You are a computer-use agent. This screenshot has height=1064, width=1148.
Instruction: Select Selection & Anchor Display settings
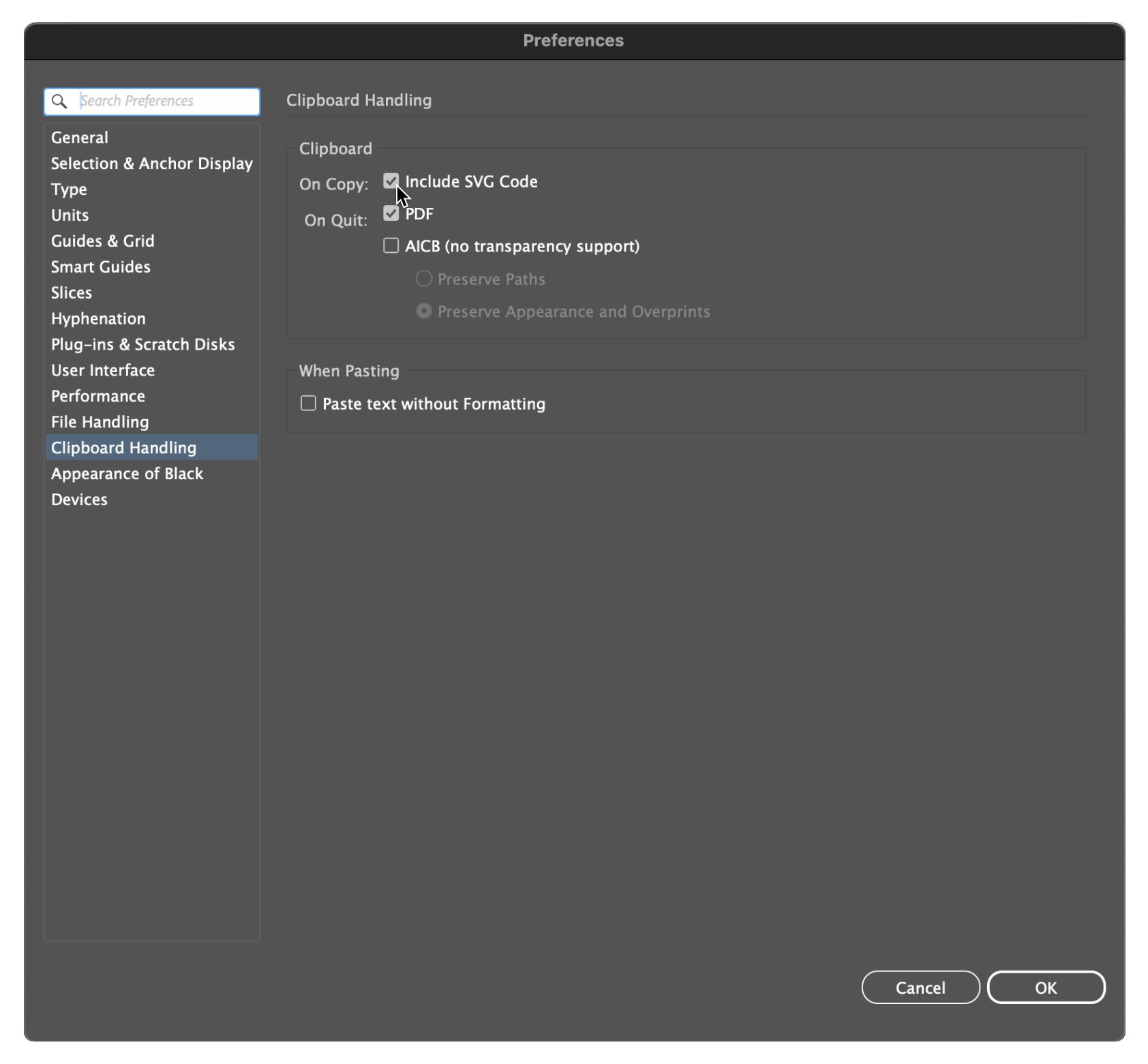pyautogui.click(x=151, y=163)
